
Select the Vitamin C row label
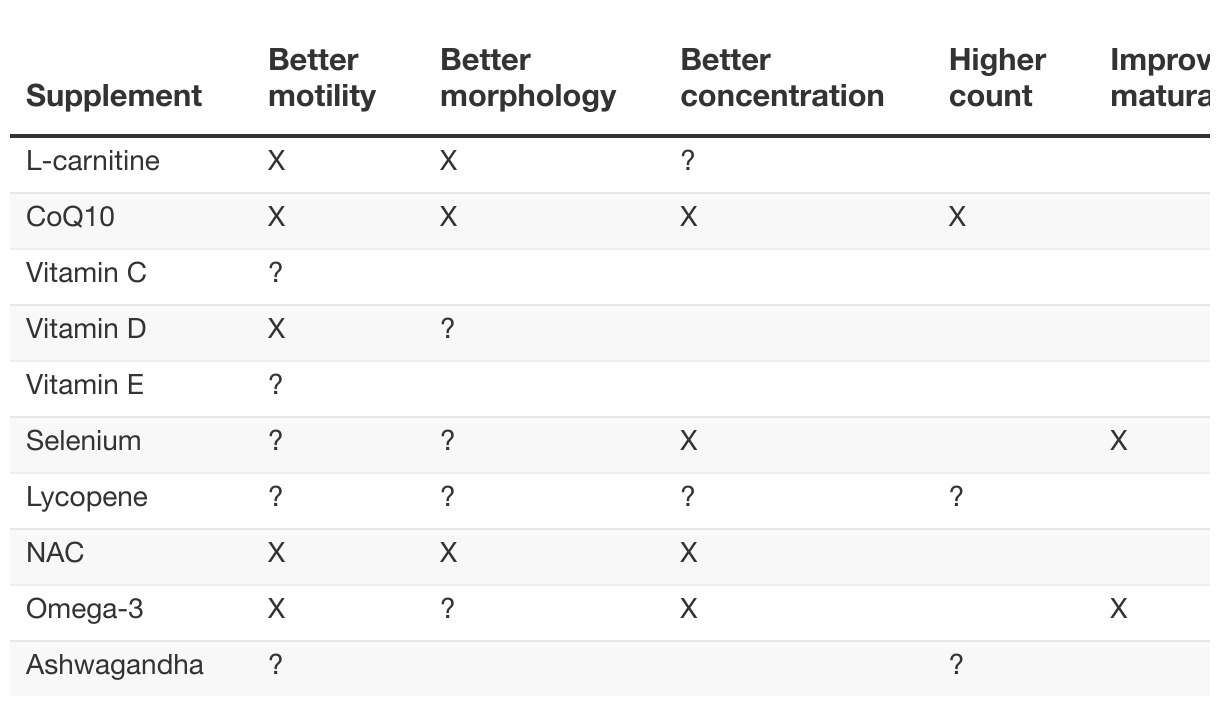click(86, 273)
